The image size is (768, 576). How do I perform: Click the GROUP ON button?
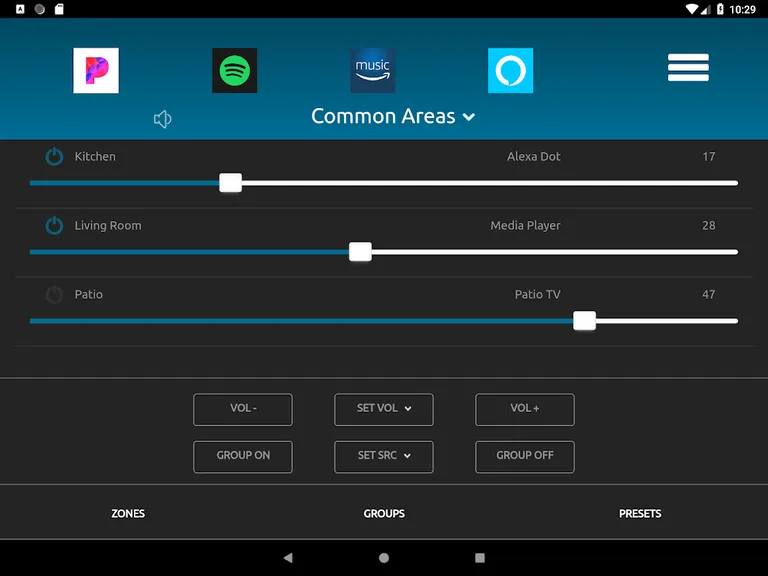pyautogui.click(x=243, y=456)
